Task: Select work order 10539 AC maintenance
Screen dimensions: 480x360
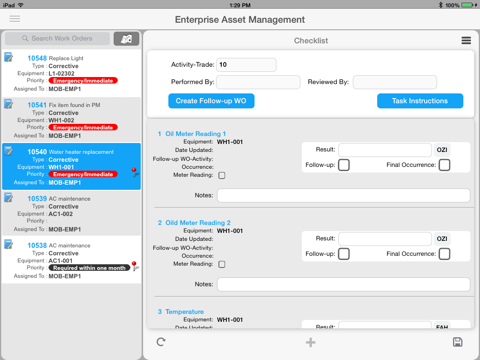Action: (71, 213)
